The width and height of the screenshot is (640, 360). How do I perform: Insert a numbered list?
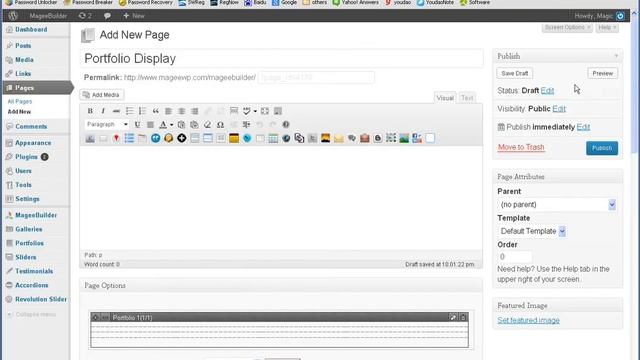tap(142, 111)
